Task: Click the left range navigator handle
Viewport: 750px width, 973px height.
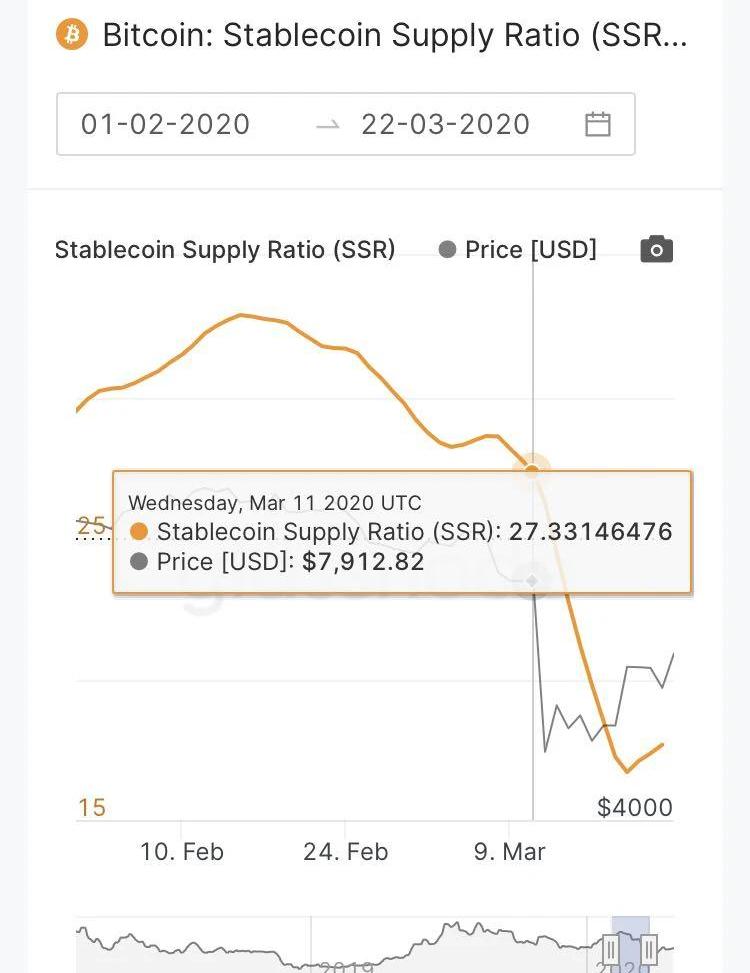Action: pos(611,948)
